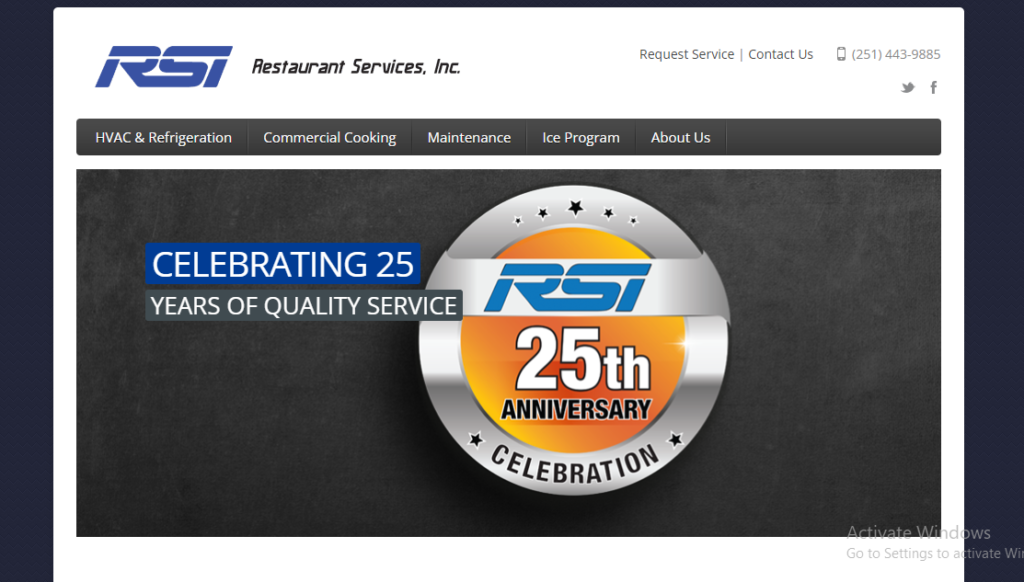The height and width of the screenshot is (582, 1024).
Task: Click the RSI logo inside the anniversary badge
Action: [x=570, y=287]
